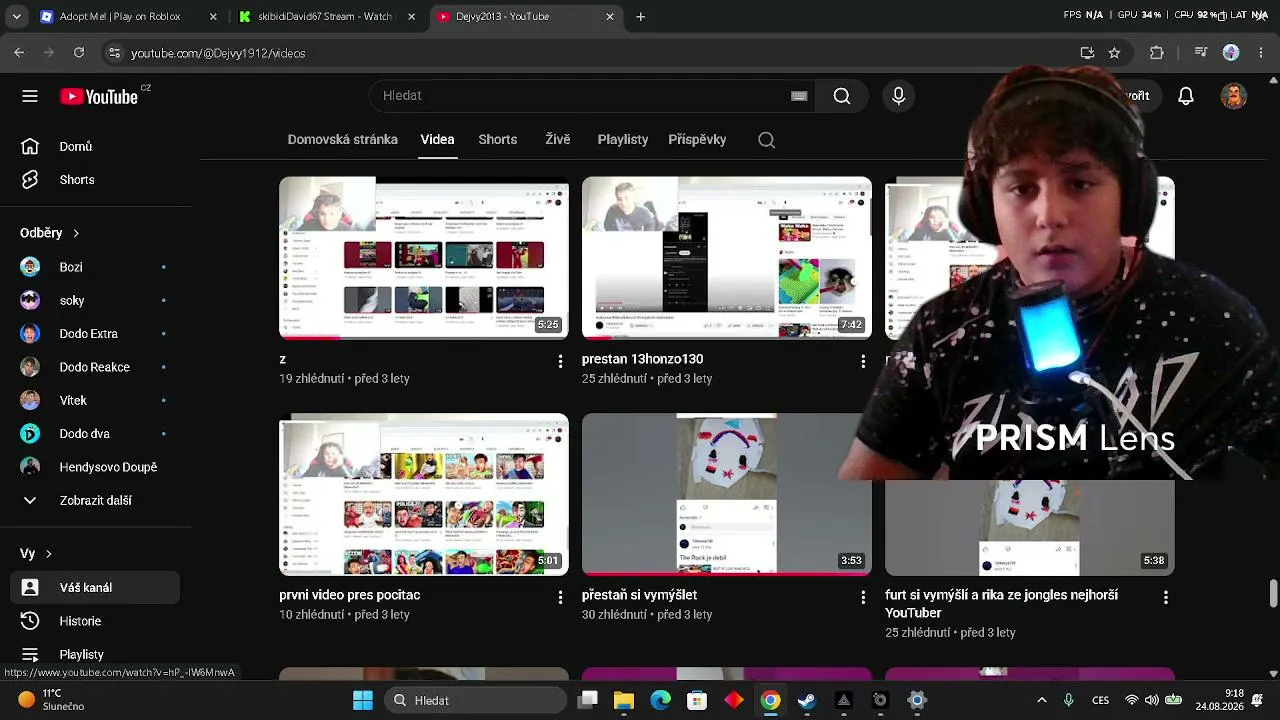Play the 5:25 video thumbnail "z"
This screenshot has height=720, width=1280.
pyautogui.click(x=424, y=258)
